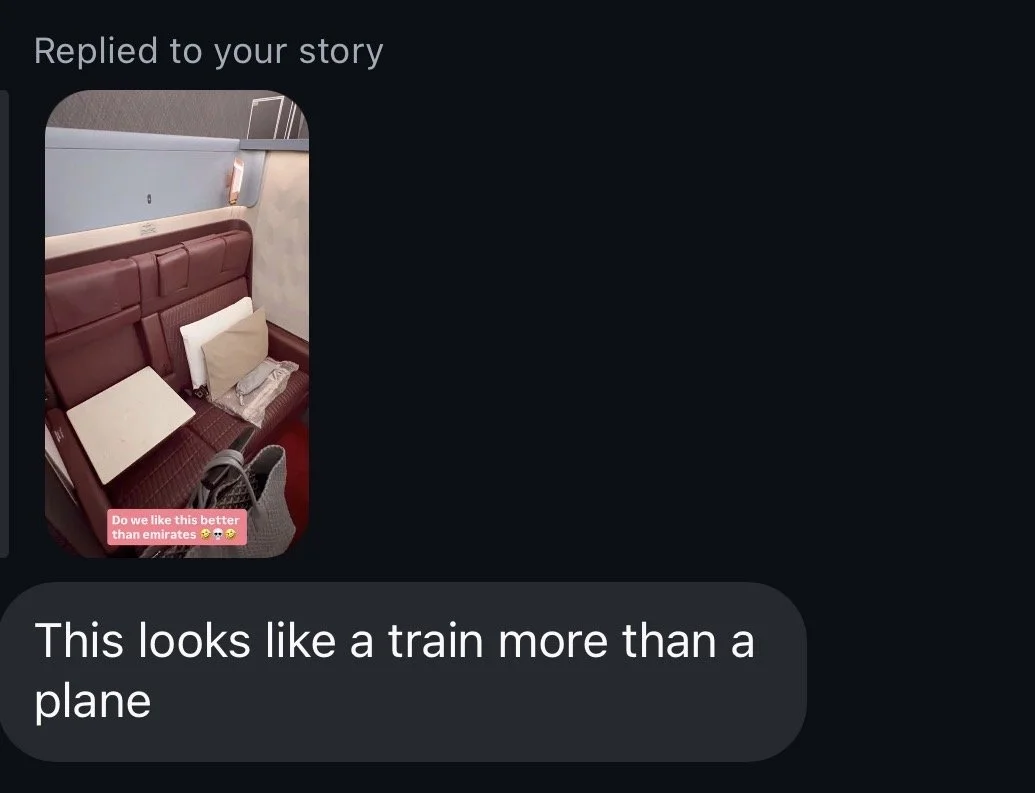Click the word "story" in the header text

point(341,52)
